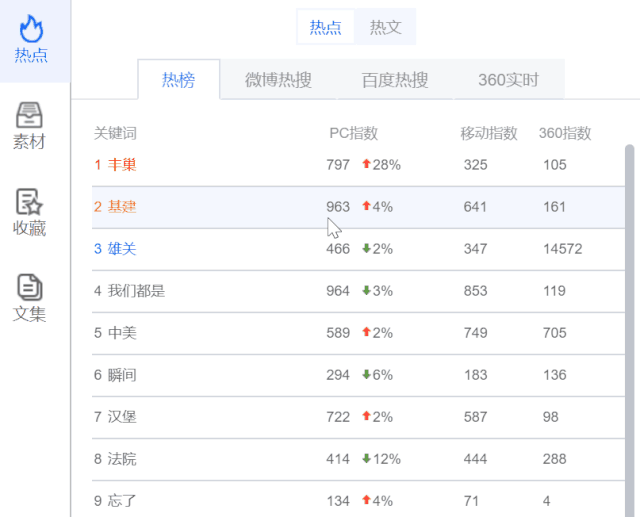Open keyword 基建 link

122,207
